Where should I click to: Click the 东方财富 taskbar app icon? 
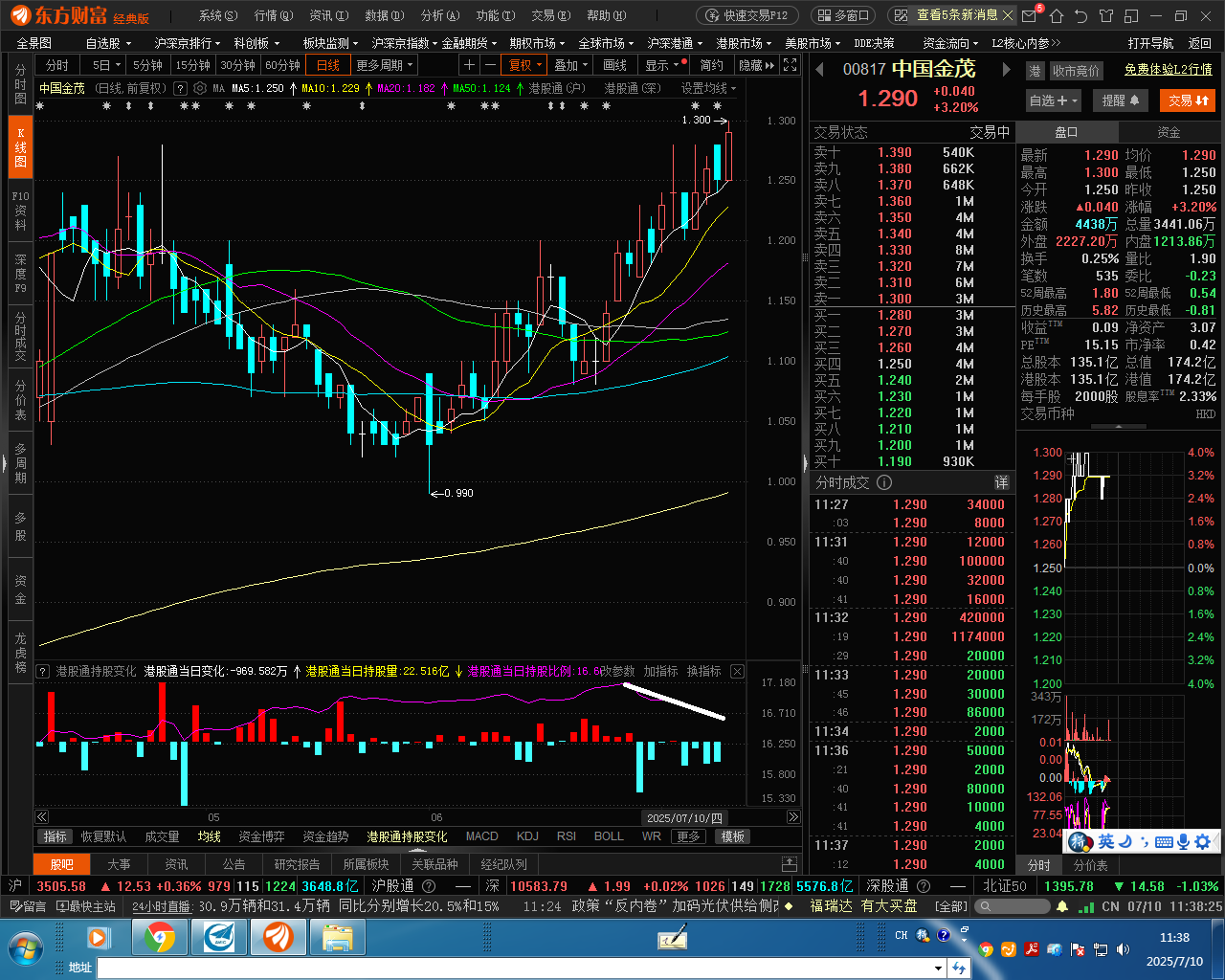[x=278, y=938]
